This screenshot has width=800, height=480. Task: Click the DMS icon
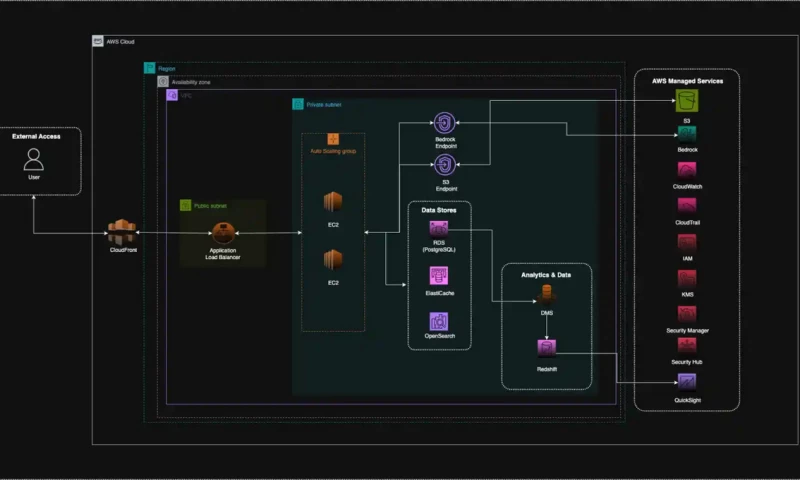coord(546,294)
